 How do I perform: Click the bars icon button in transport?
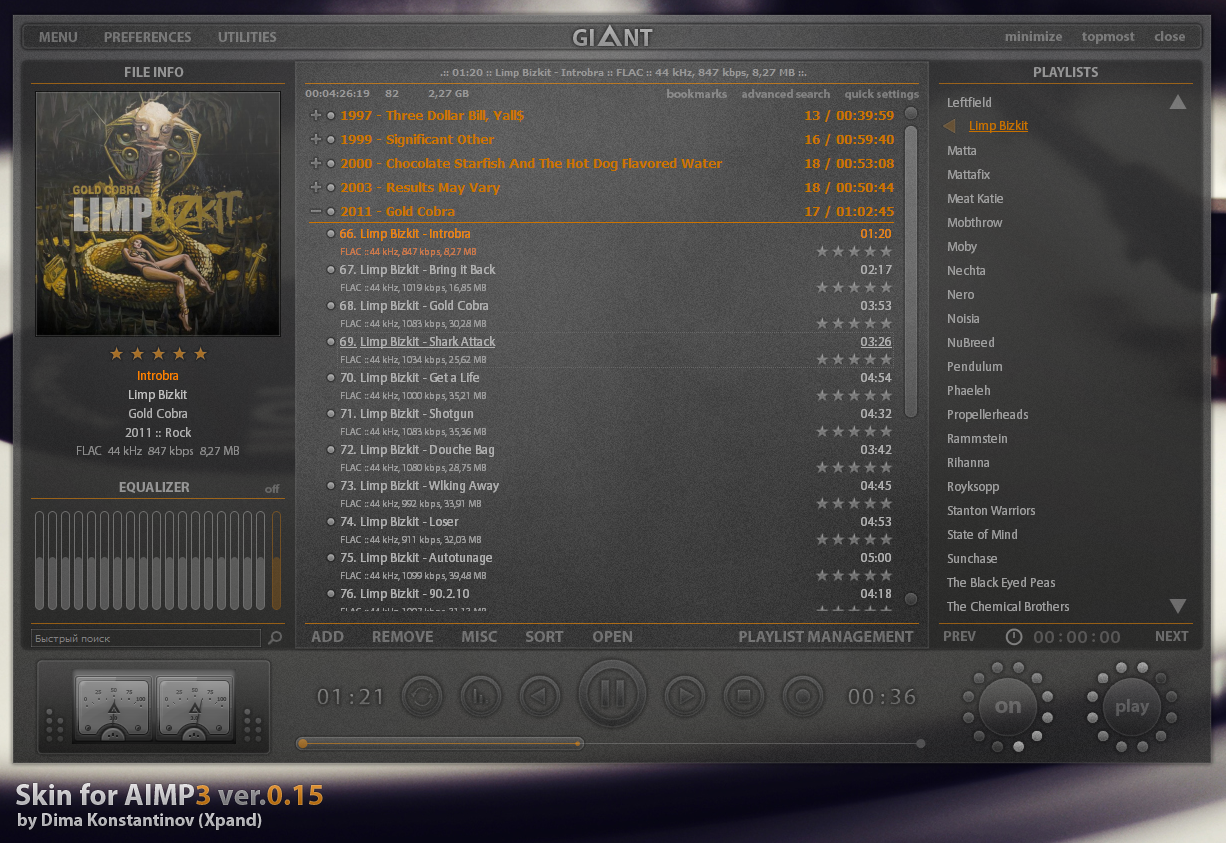[x=481, y=695]
